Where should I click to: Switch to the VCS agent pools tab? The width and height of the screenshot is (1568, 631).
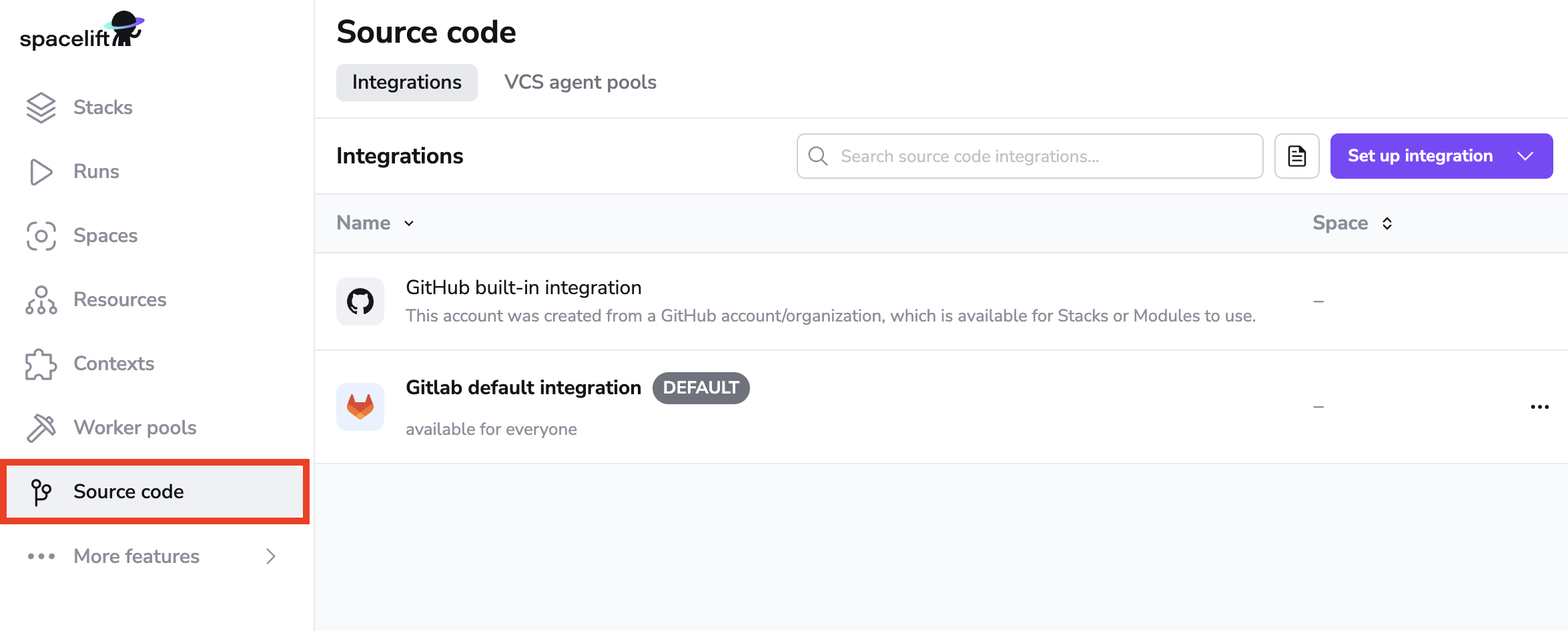580,82
